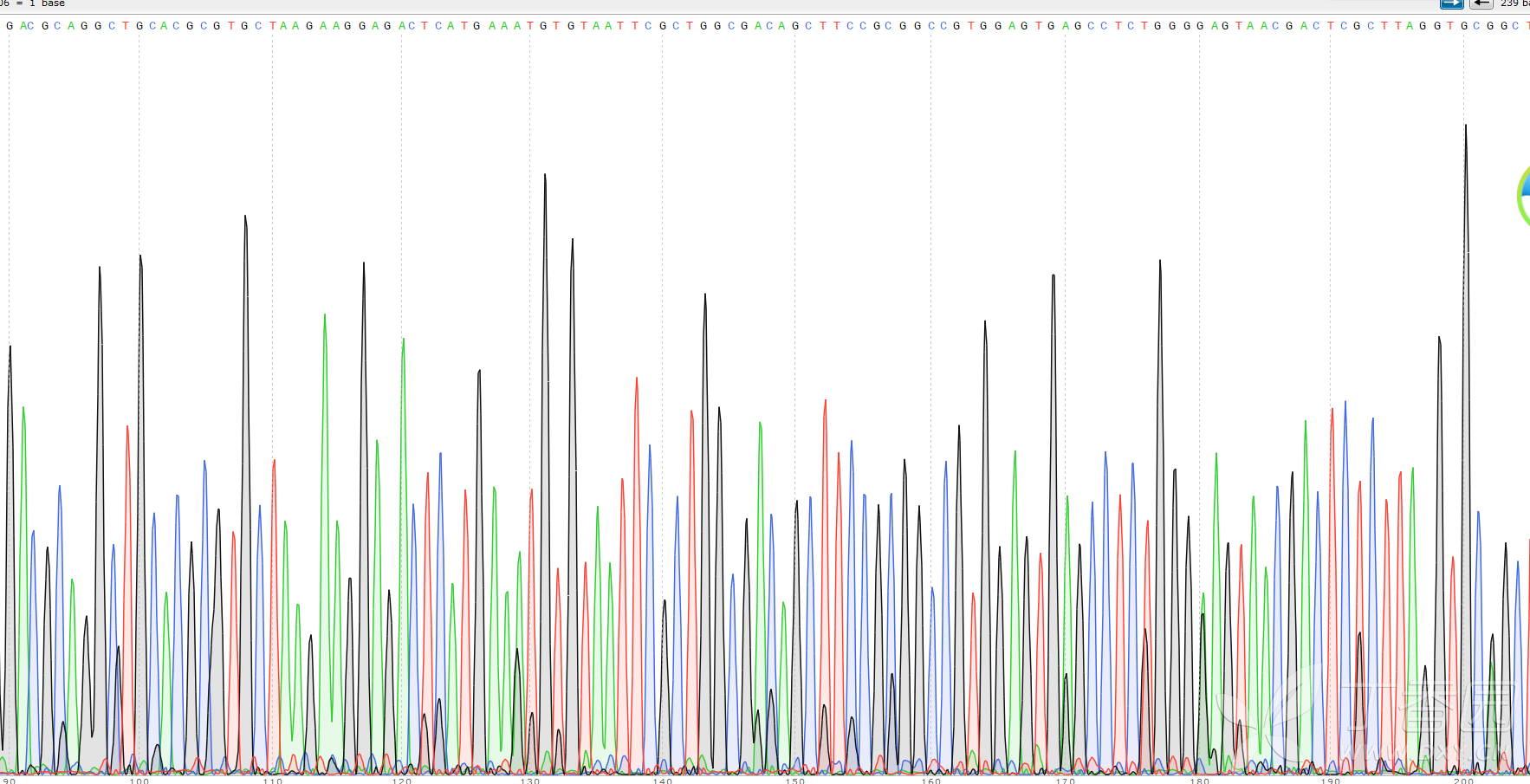Click the grey left-arrow navigation button
Image resolution: width=1530 pixels, height=784 pixels.
(1481, 3)
